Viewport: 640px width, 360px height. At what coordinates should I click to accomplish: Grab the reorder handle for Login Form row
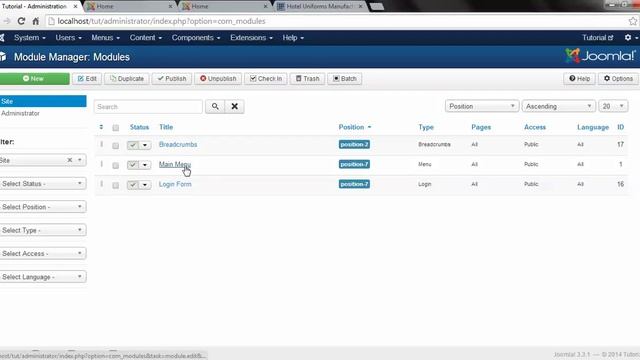click(x=102, y=184)
